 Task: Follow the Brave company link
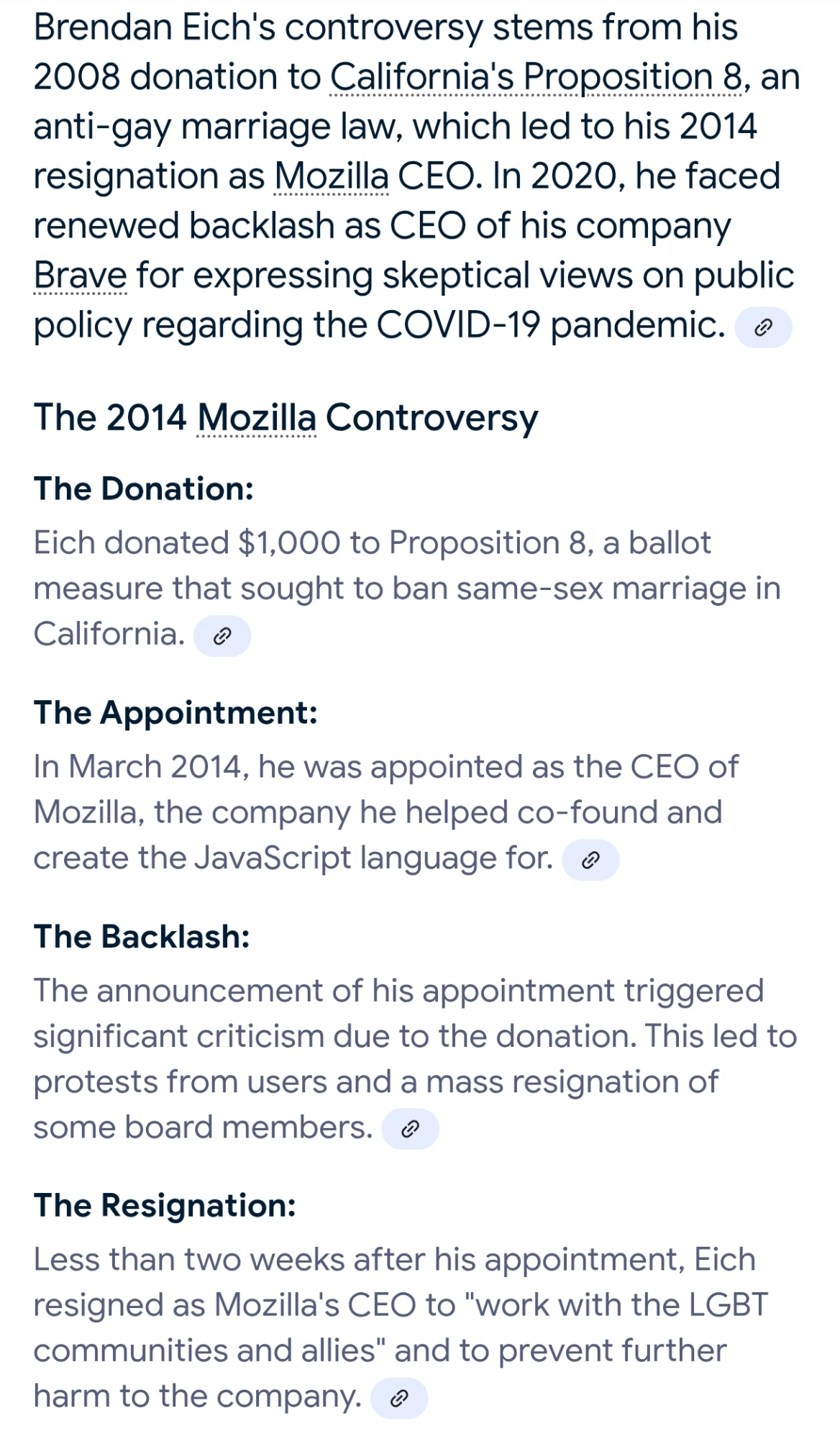(80, 276)
